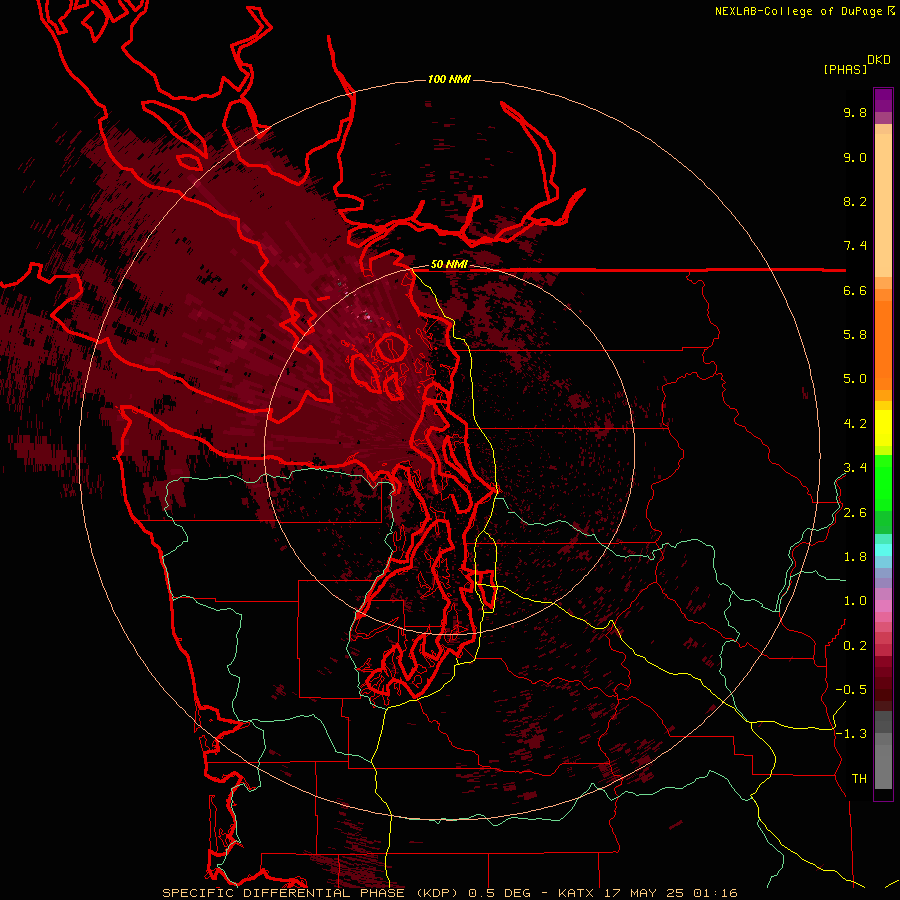Click the 50 NMI range ring label
900x900 pixels.
(449, 264)
